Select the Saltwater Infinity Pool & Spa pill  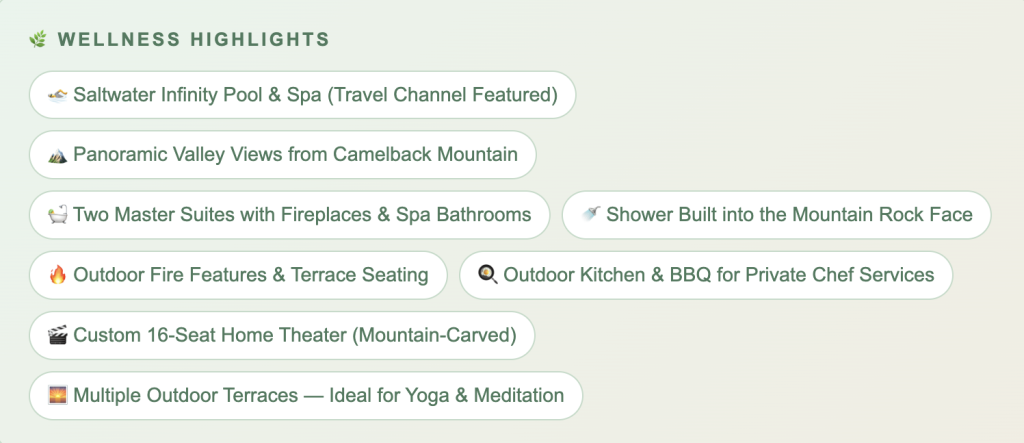tap(302, 96)
